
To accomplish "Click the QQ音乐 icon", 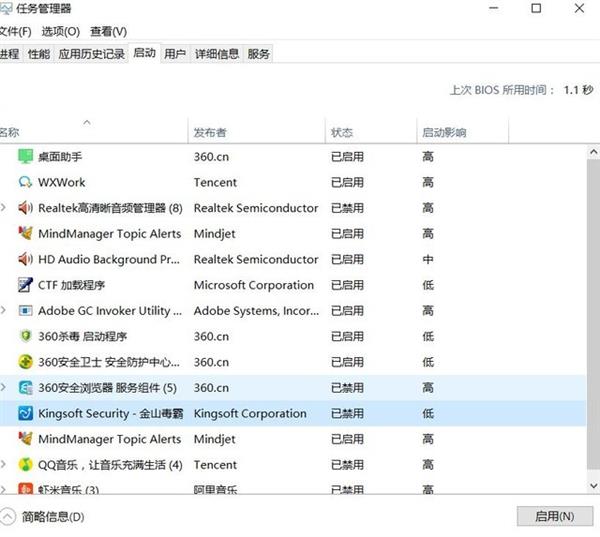I will pyautogui.click(x=26, y=465).
